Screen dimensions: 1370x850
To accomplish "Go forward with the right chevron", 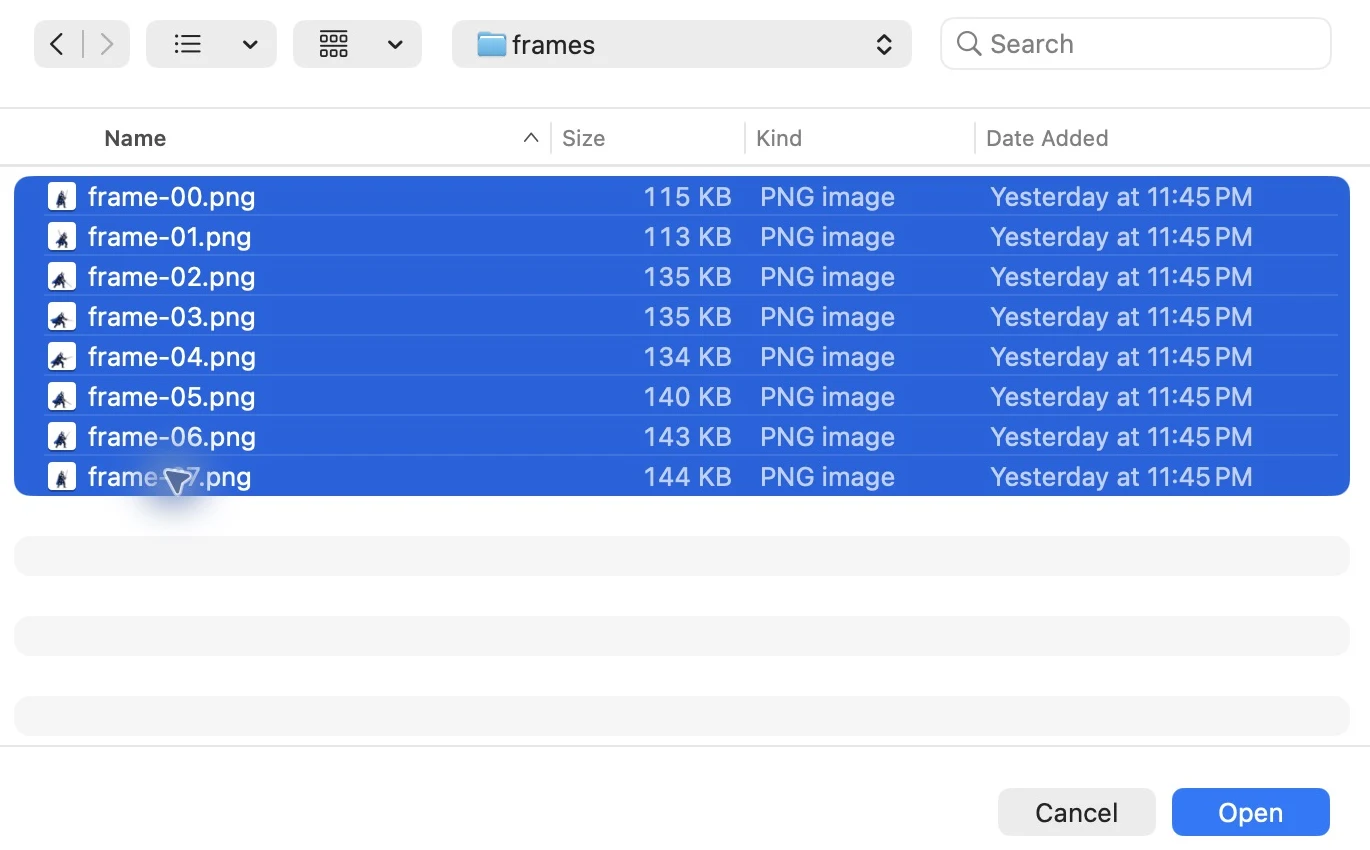I will [x=106, y=44].
